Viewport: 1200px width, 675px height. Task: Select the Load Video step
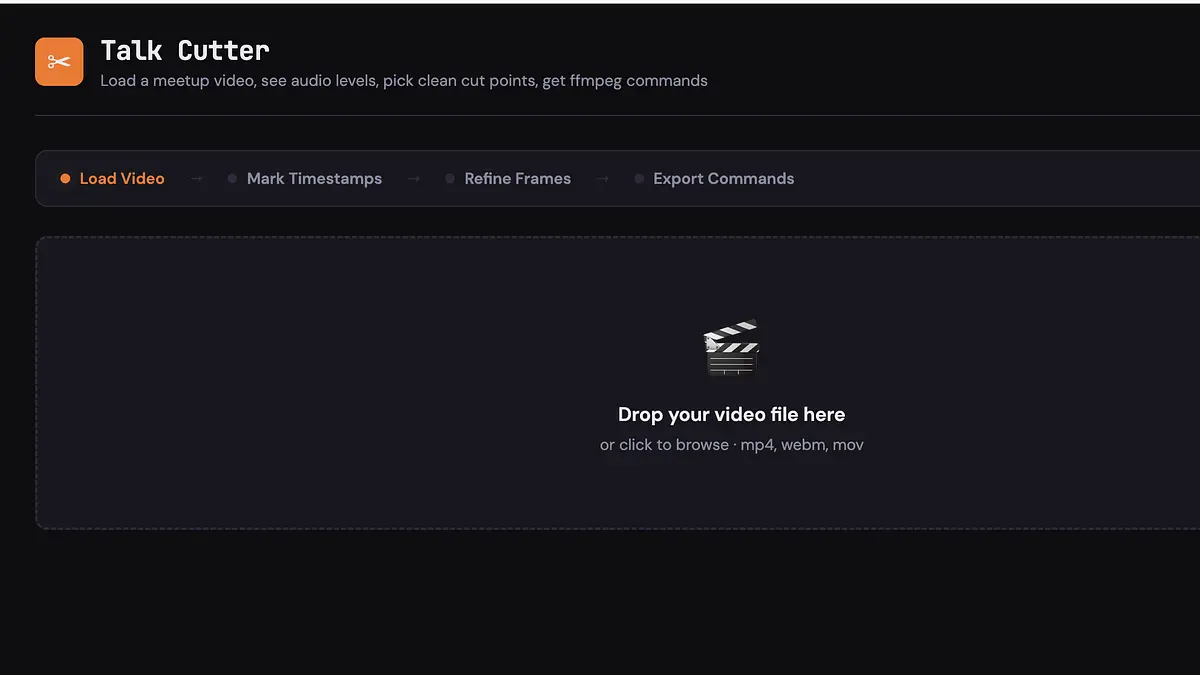click(122, 179)
